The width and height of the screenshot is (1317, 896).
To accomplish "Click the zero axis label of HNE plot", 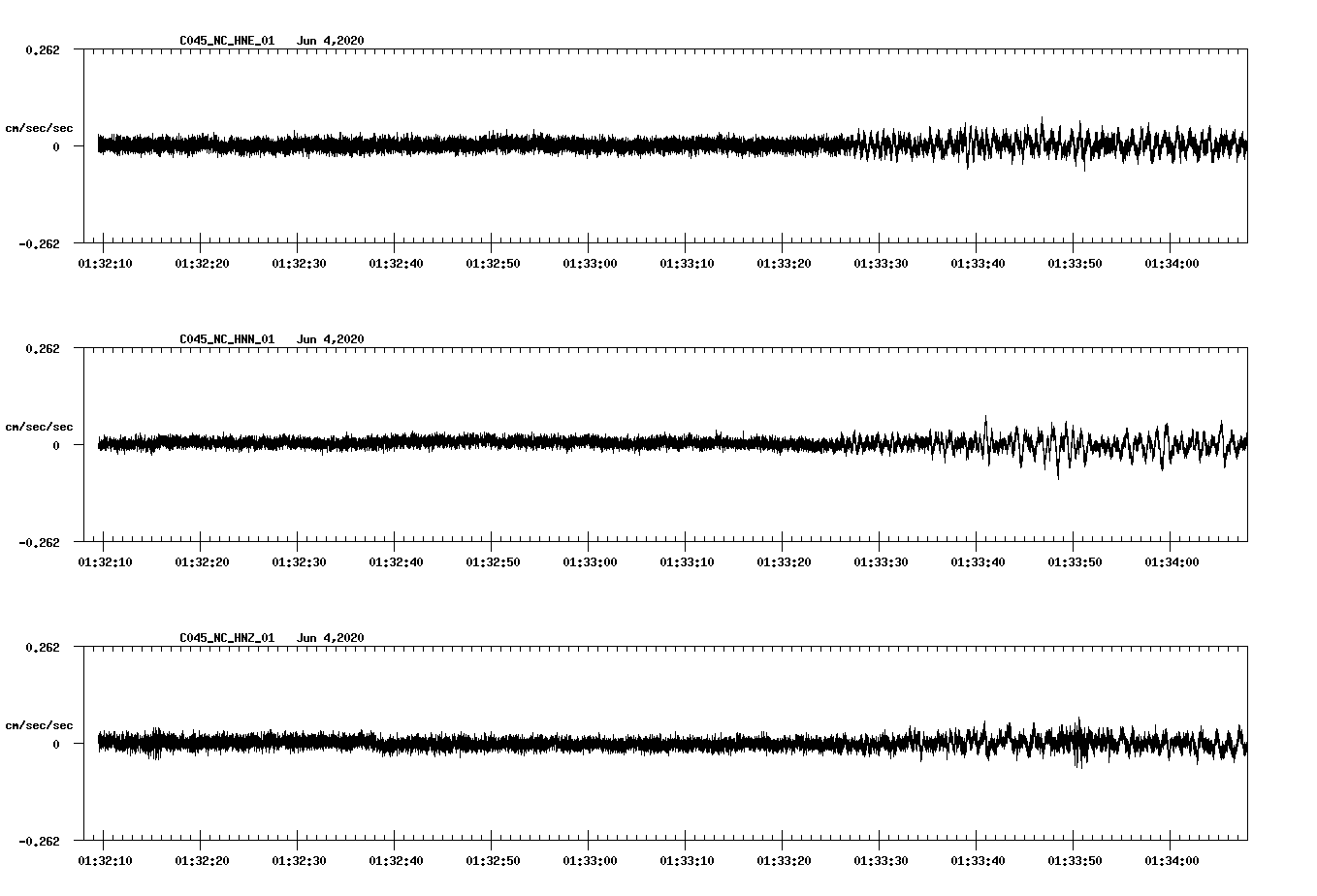I will [55, 146].
